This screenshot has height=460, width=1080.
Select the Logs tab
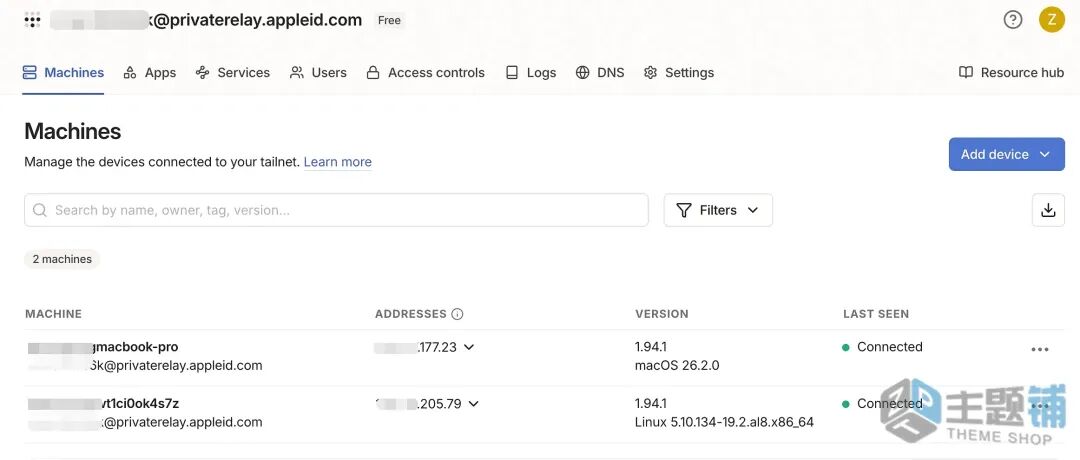point(531,72)
